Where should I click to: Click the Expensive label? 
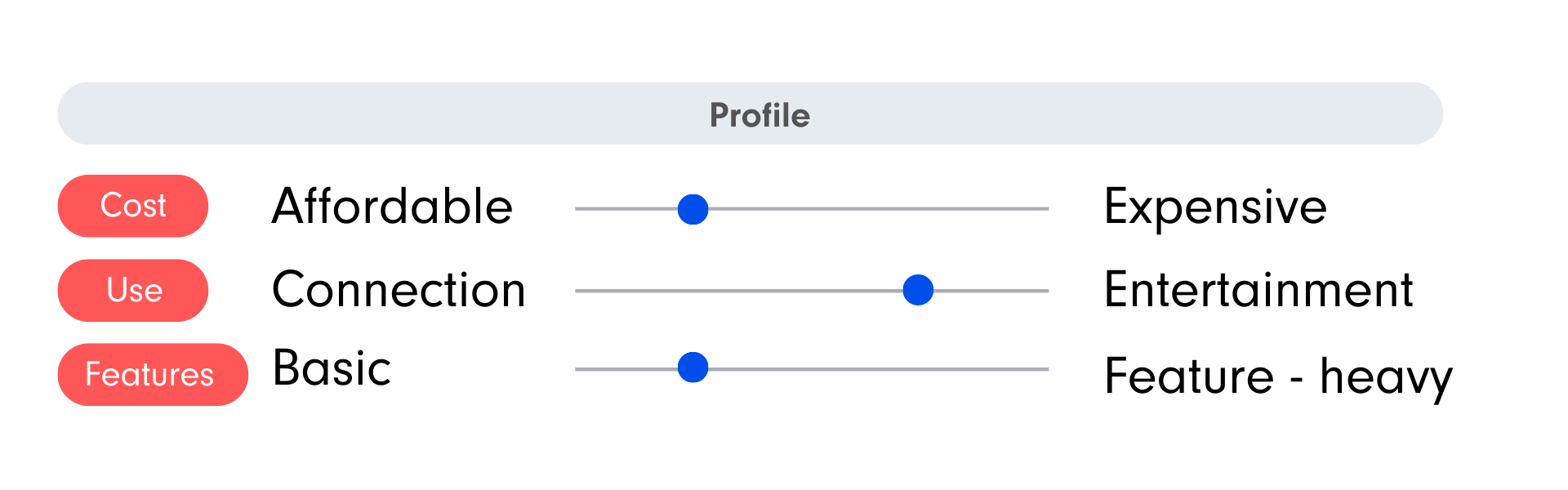(x=1215, y=207)
